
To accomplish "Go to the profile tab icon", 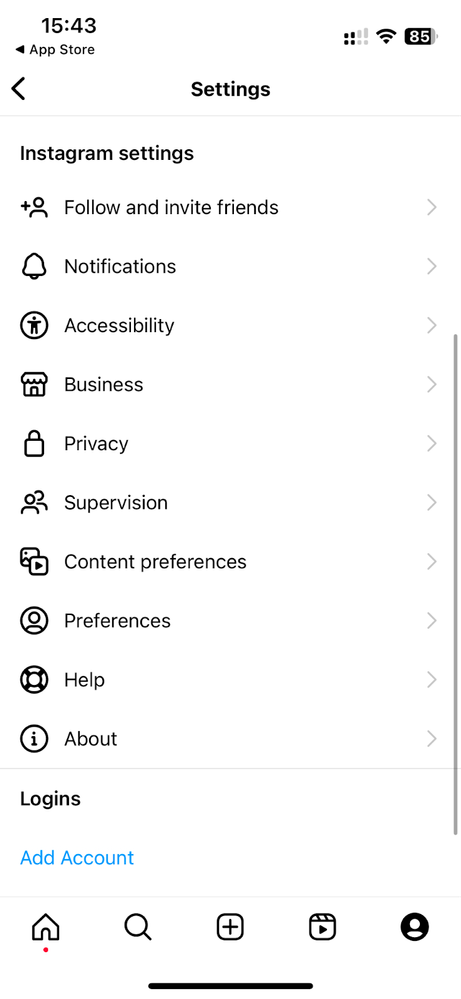I will (415, 926).
